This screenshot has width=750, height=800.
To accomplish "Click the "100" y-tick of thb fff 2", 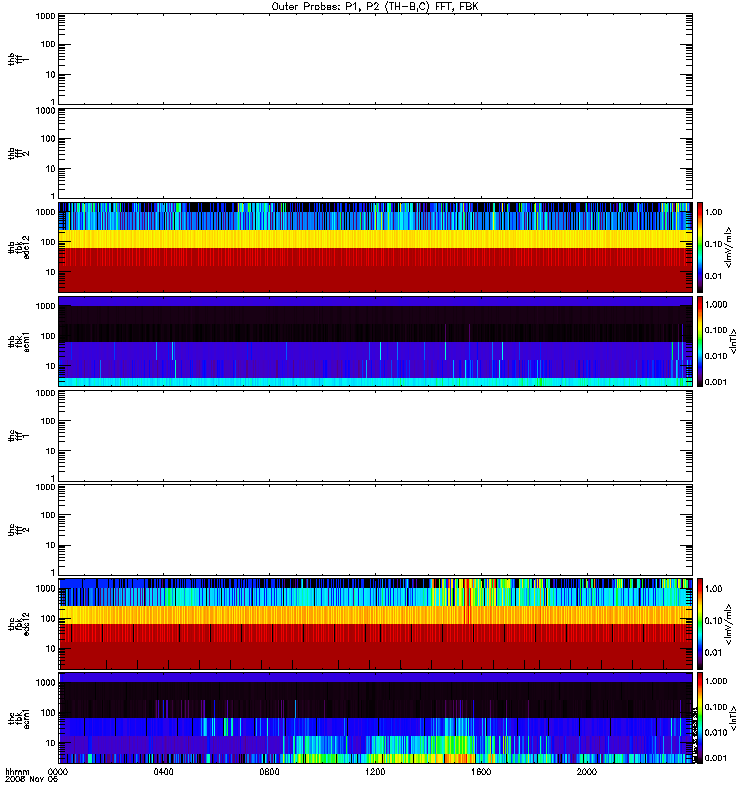I will tap(48, 139).
